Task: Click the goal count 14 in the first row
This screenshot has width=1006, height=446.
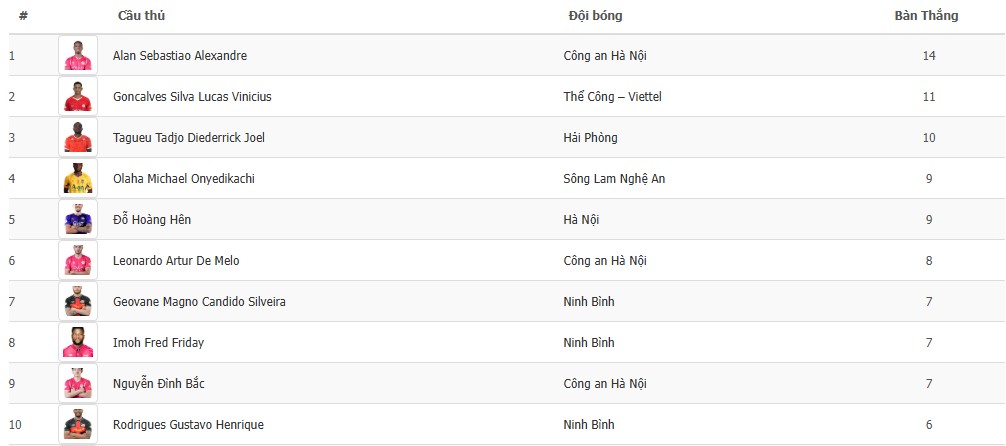Action: pyautogui.click(x=929, y=56)
